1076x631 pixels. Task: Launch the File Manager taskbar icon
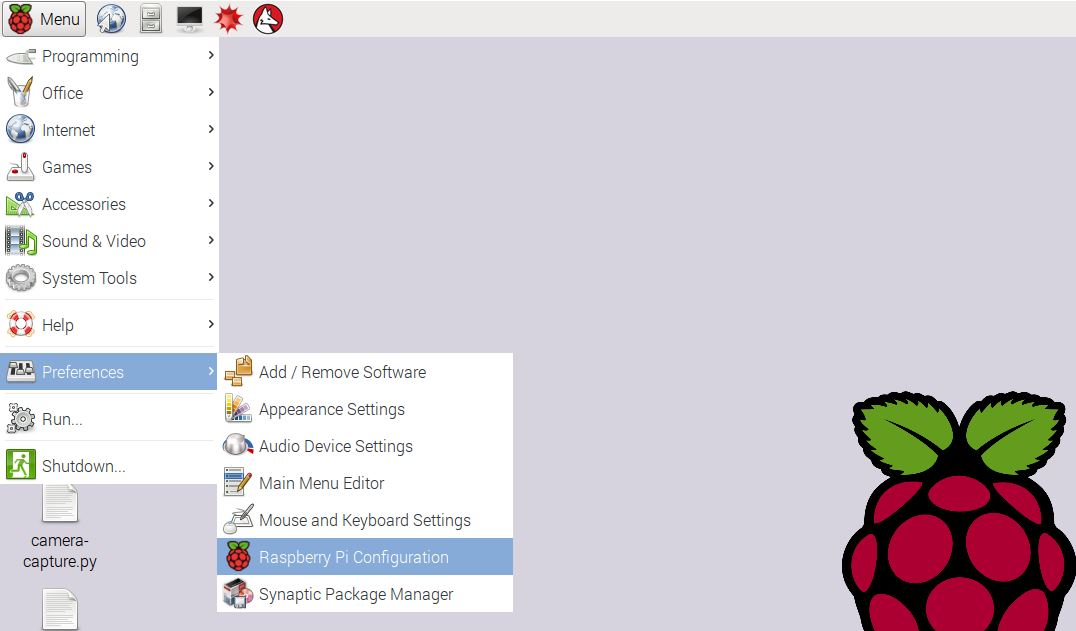tap(150, 18)
